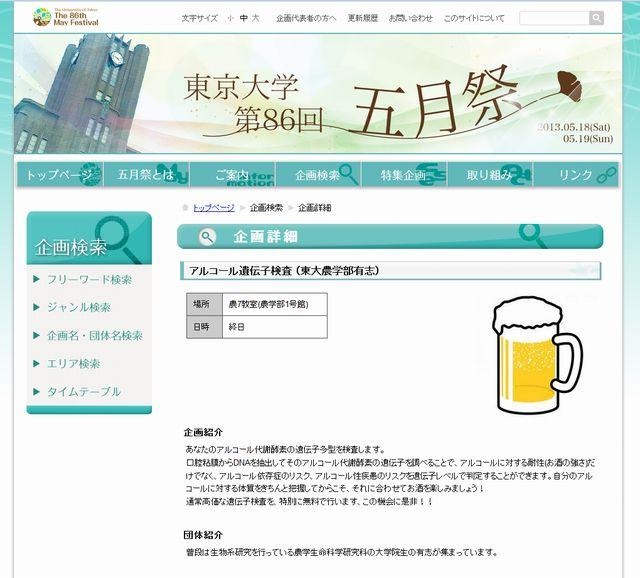
Task: Click arrow beside タイムテーブル
Action: coord(36,391)
